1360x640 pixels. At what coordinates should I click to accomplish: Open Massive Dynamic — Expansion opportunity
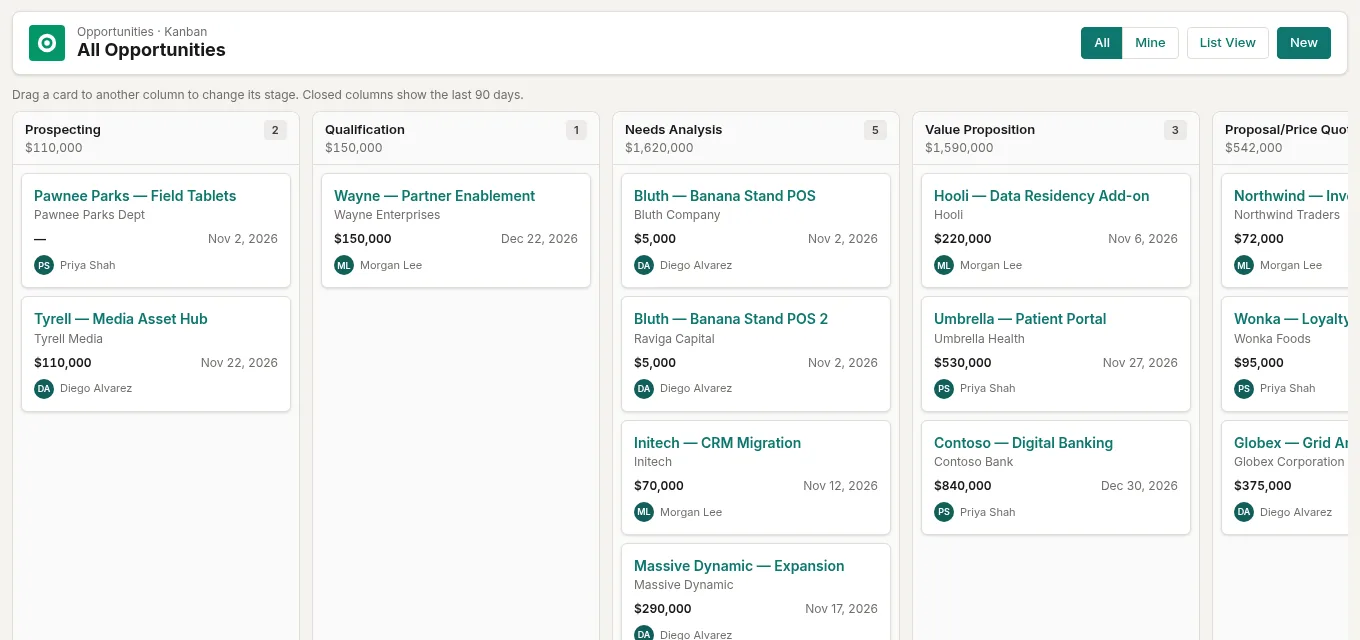(x=739, y=566)
